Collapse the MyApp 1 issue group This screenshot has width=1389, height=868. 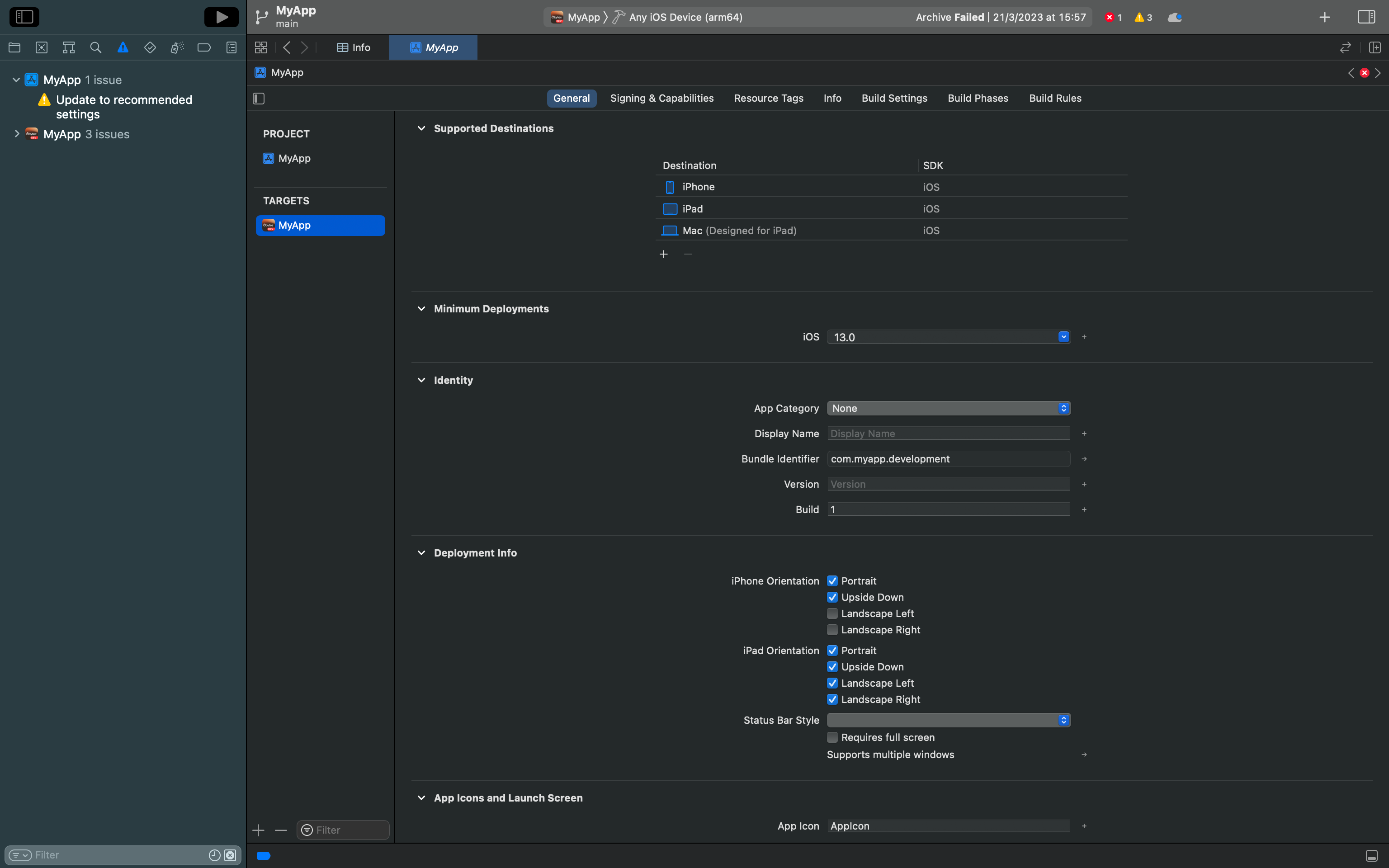[17, 80]
